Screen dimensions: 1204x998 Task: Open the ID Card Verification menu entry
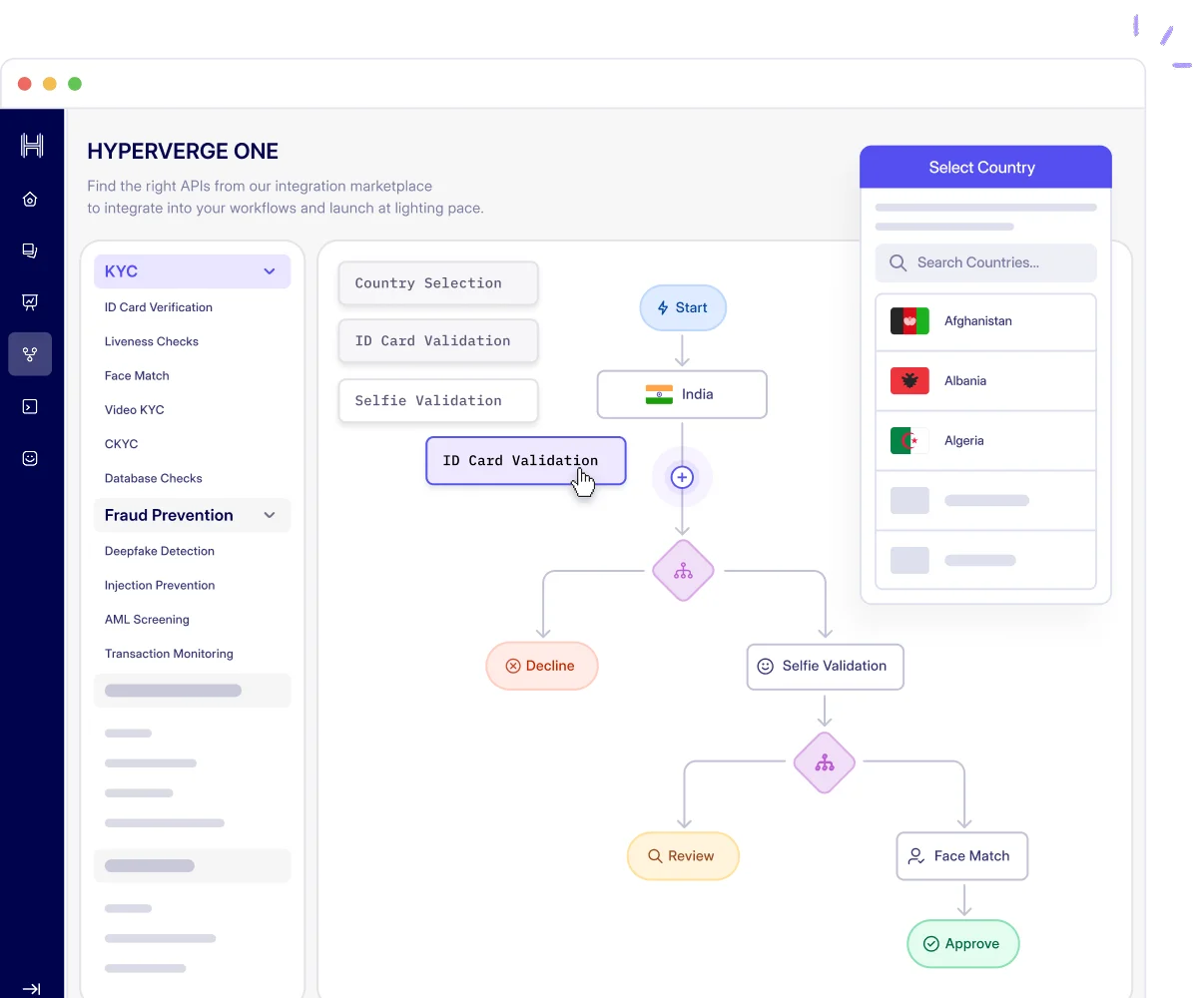coord(158,307)
